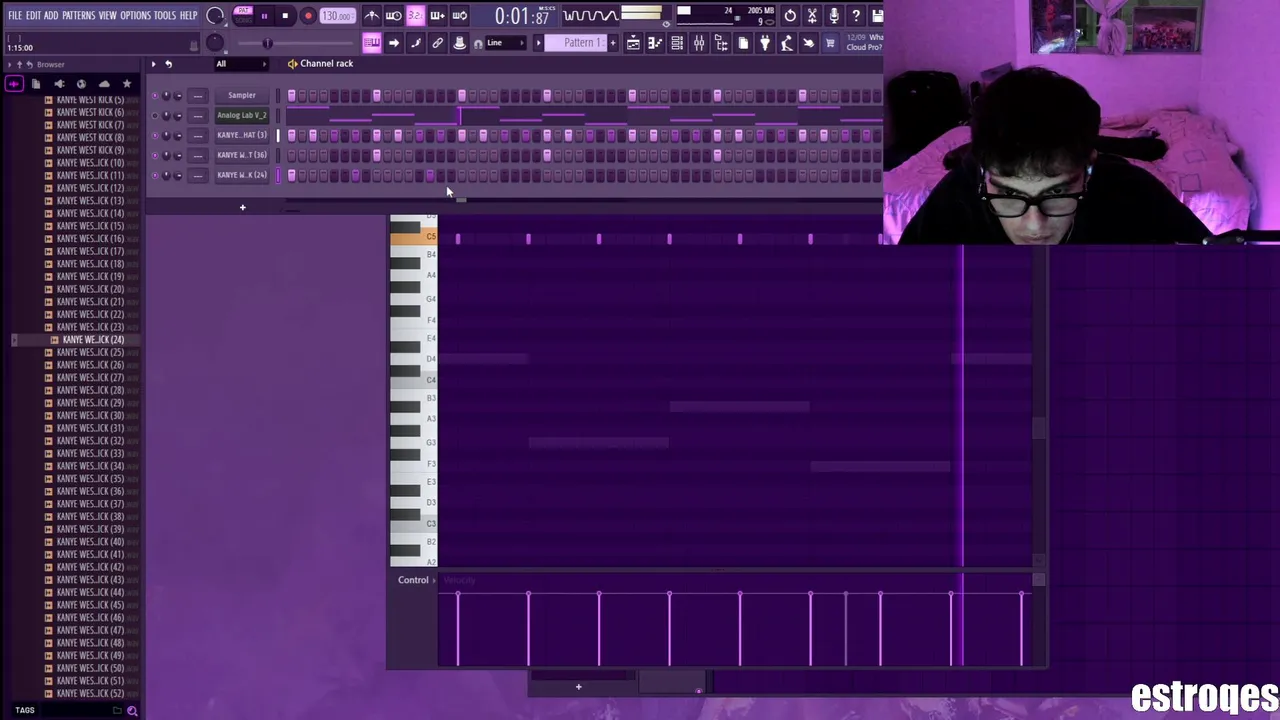Open the help question mark icon
Viewport: 1280px width, 720px height.
[x=856, y=15]
